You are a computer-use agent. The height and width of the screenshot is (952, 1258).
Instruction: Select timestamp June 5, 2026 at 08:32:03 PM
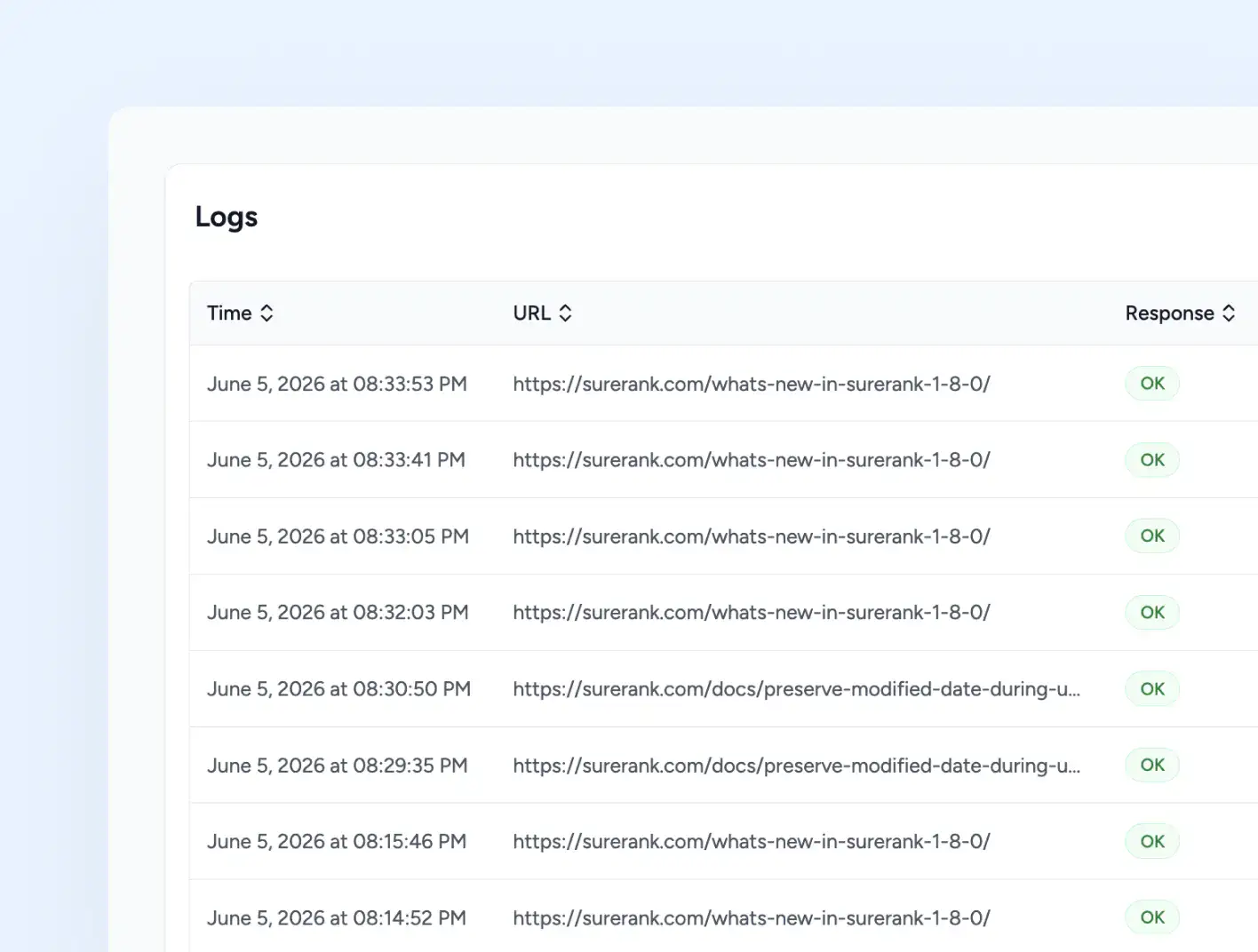point(338,613)
